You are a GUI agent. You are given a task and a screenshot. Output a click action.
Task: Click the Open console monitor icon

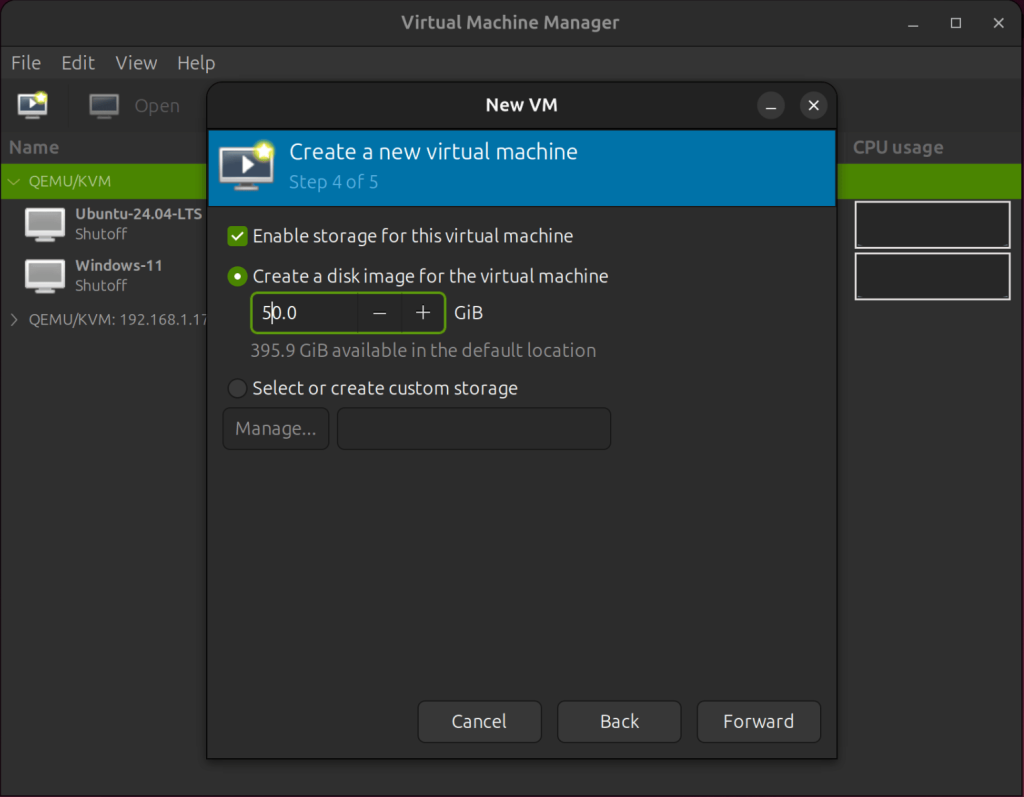(x=104, y=105)
